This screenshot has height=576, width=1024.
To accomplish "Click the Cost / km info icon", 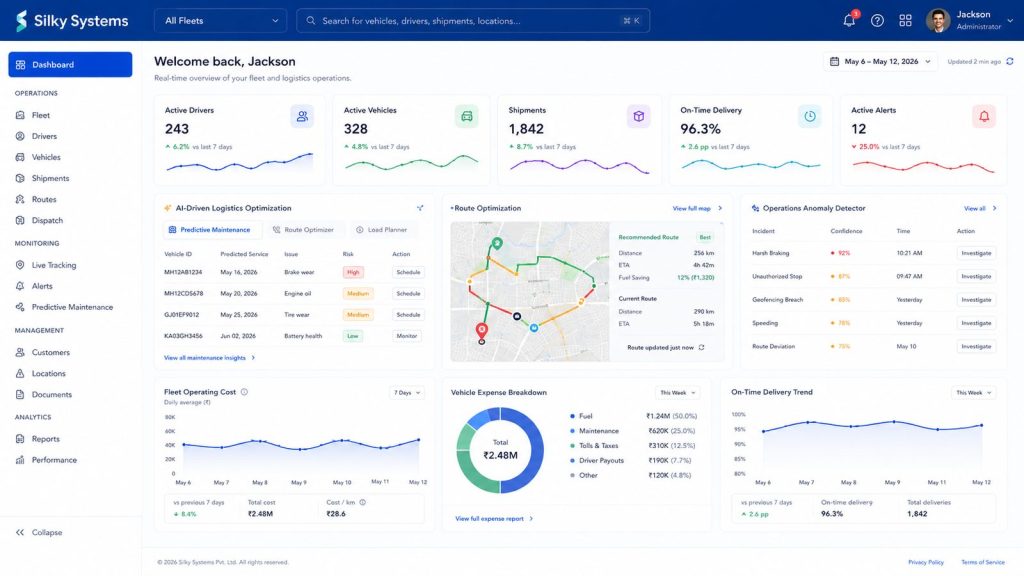I will (x=362, y=502).
